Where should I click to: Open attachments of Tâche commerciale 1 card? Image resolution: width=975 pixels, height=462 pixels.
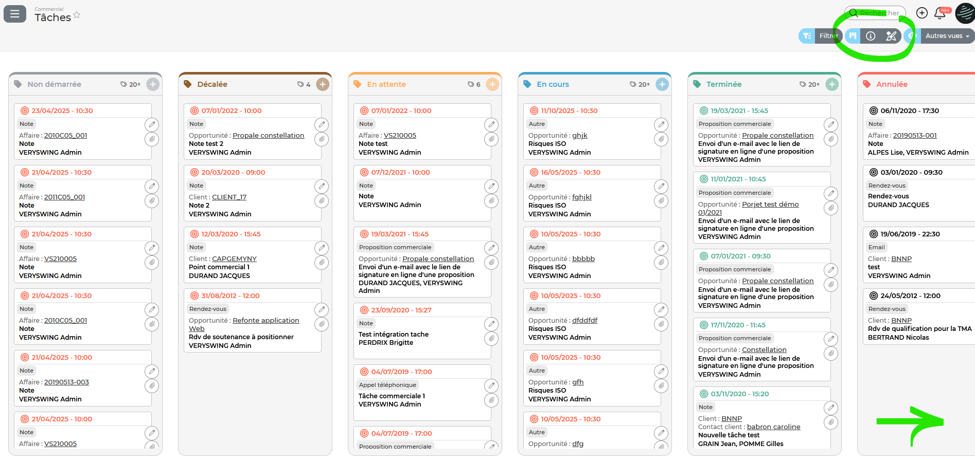[491, 400]
